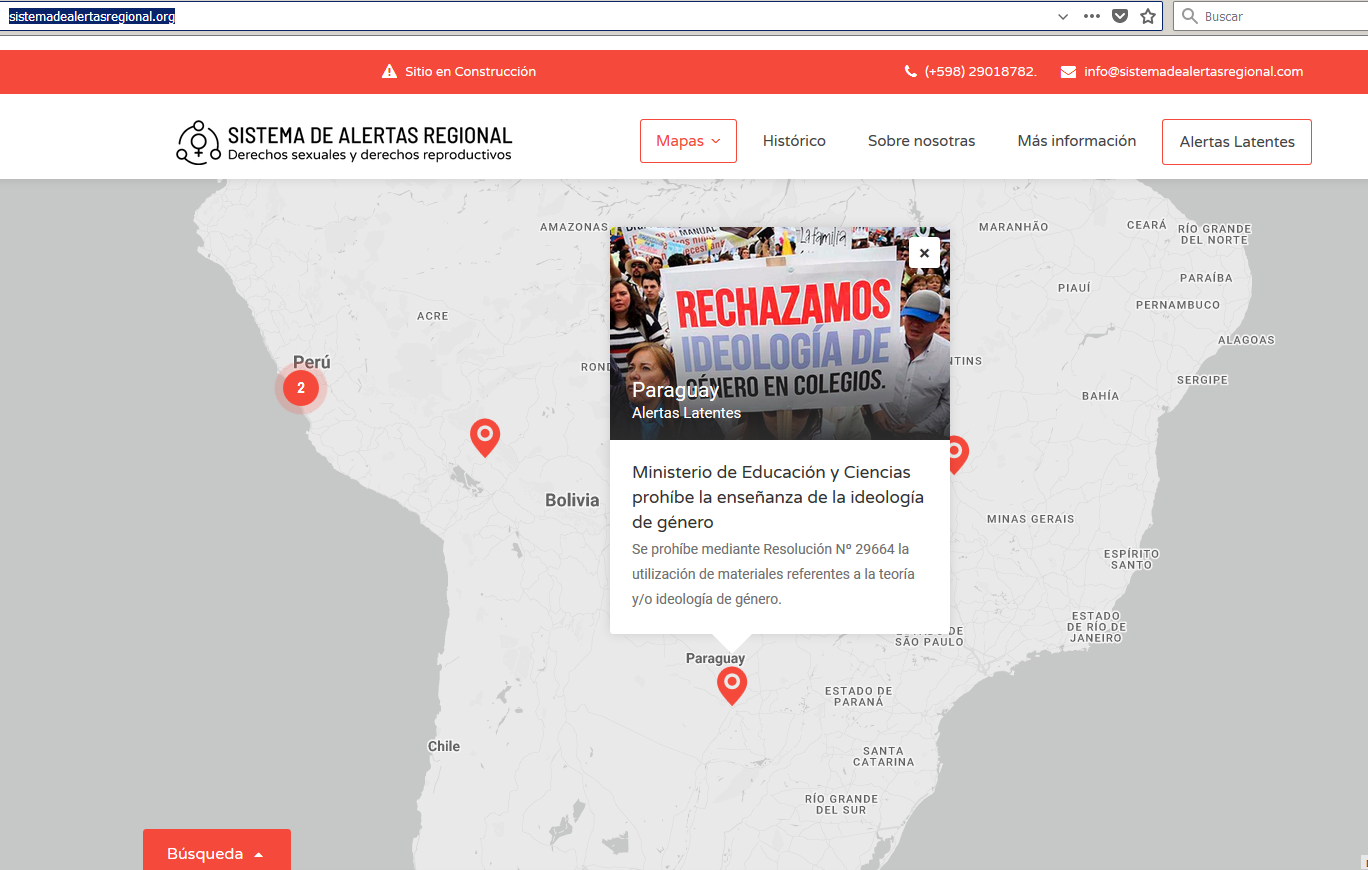1368x870 pixels.
Task: Click the Alertas Latentes button
Action: pos(1236,142)
